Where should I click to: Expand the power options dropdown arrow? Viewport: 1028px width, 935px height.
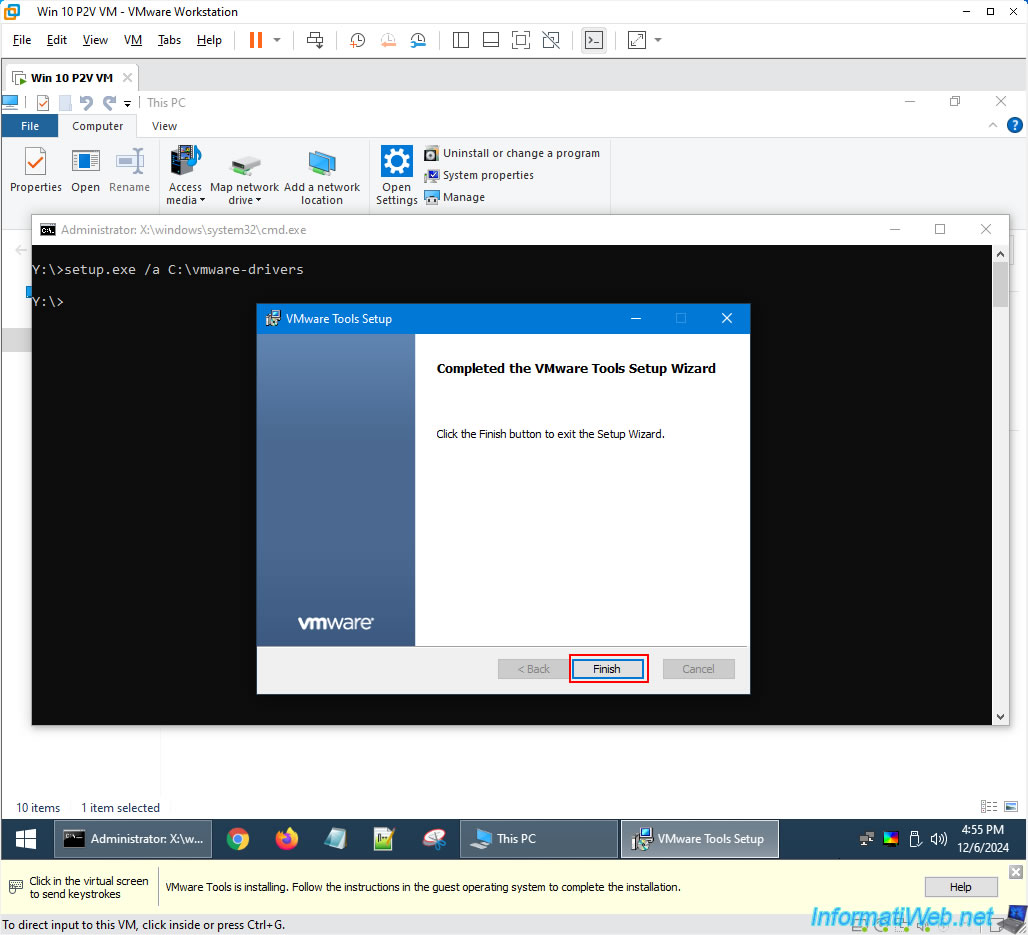coord(277,40)
